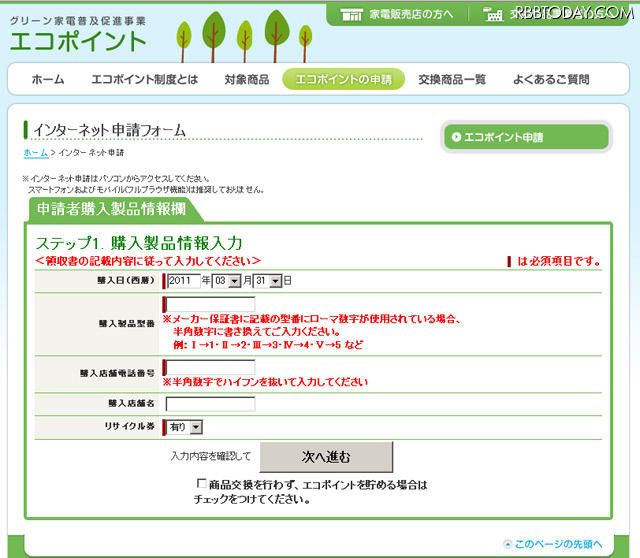Viewport: 640px width, 558px height.
Task: Open the エコポイント制度とは tab
Action: [145, 79]
